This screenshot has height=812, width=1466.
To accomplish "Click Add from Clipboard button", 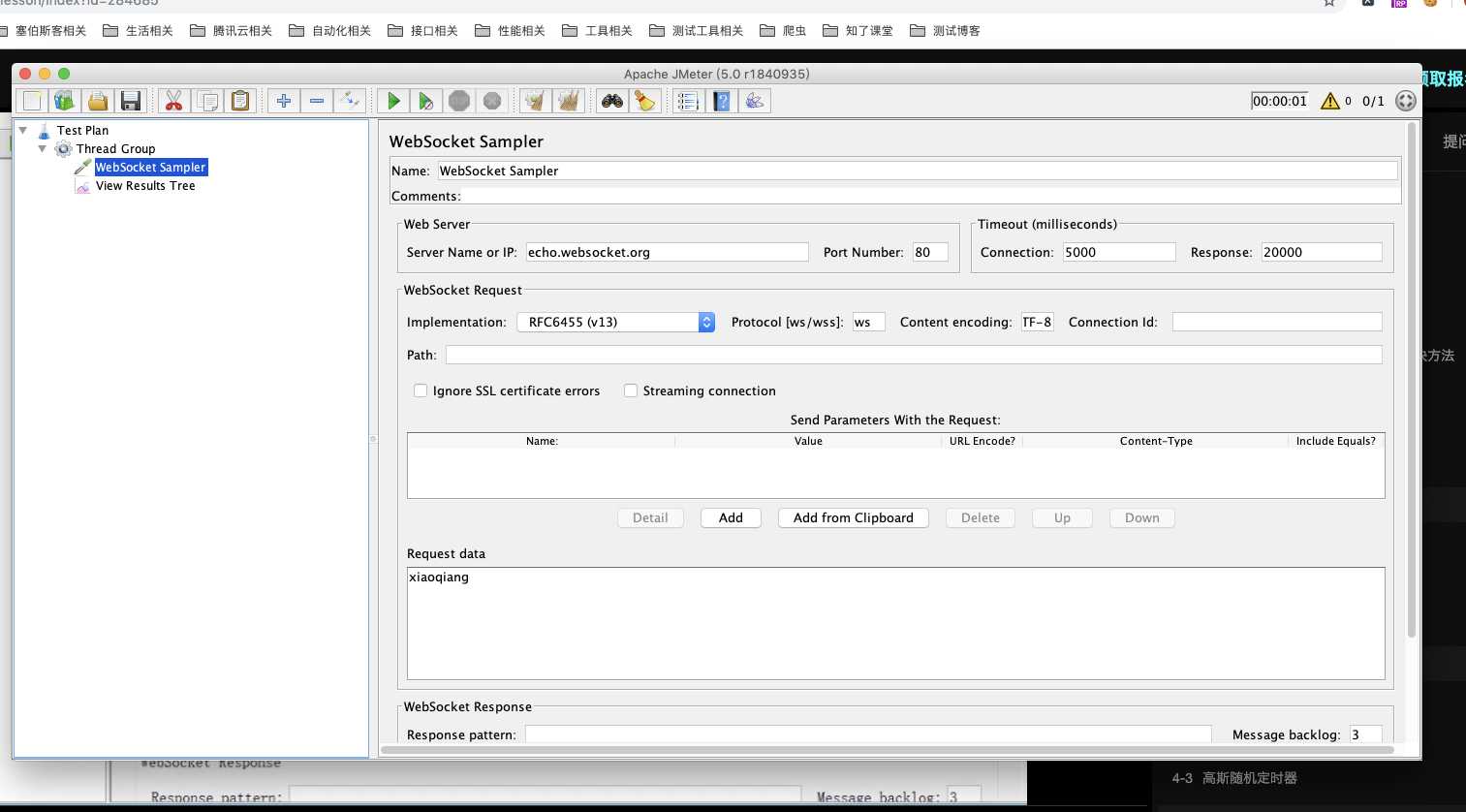I will tap(854, 517).
